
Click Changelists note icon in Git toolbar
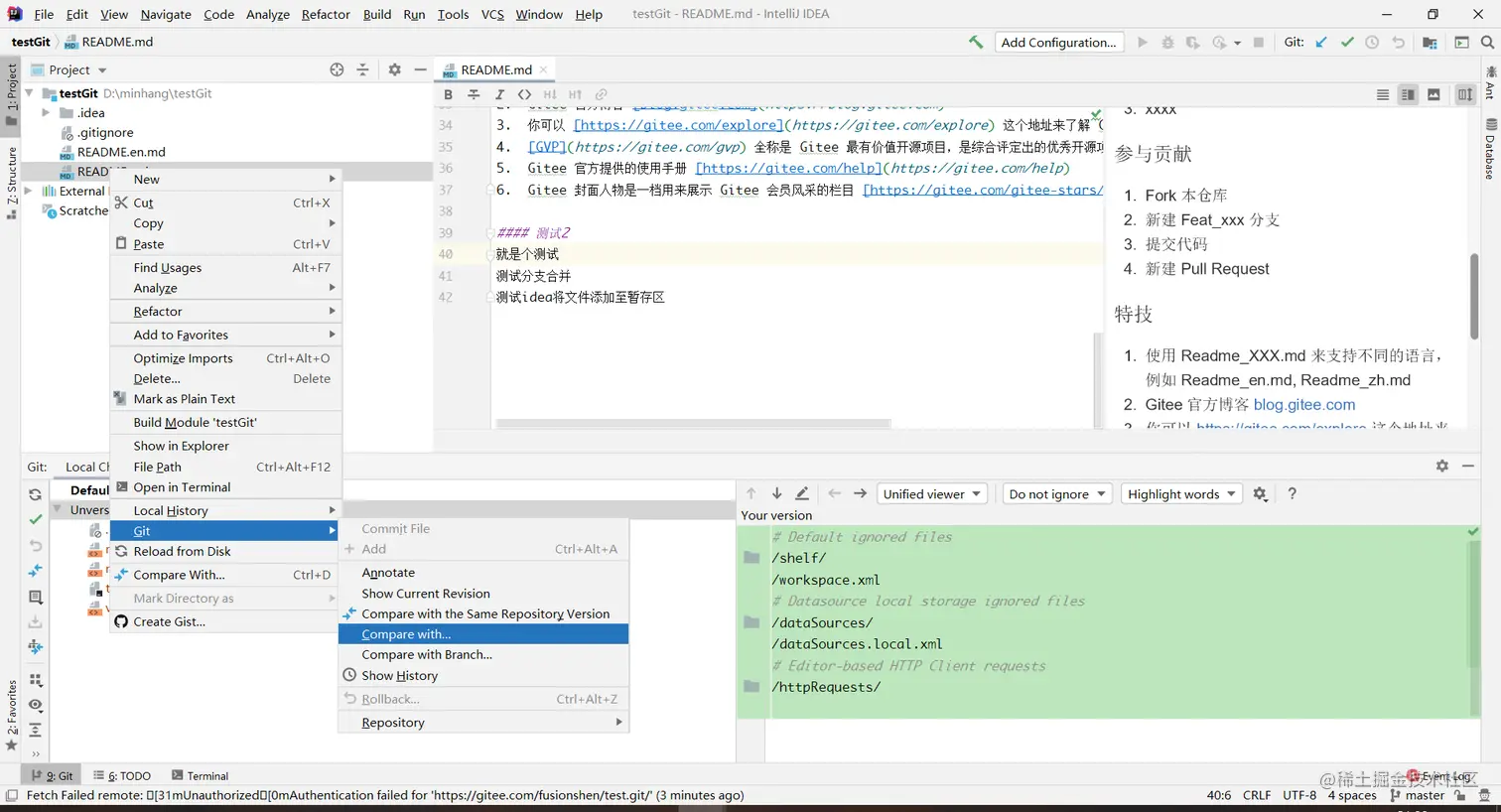click(35, 597)
